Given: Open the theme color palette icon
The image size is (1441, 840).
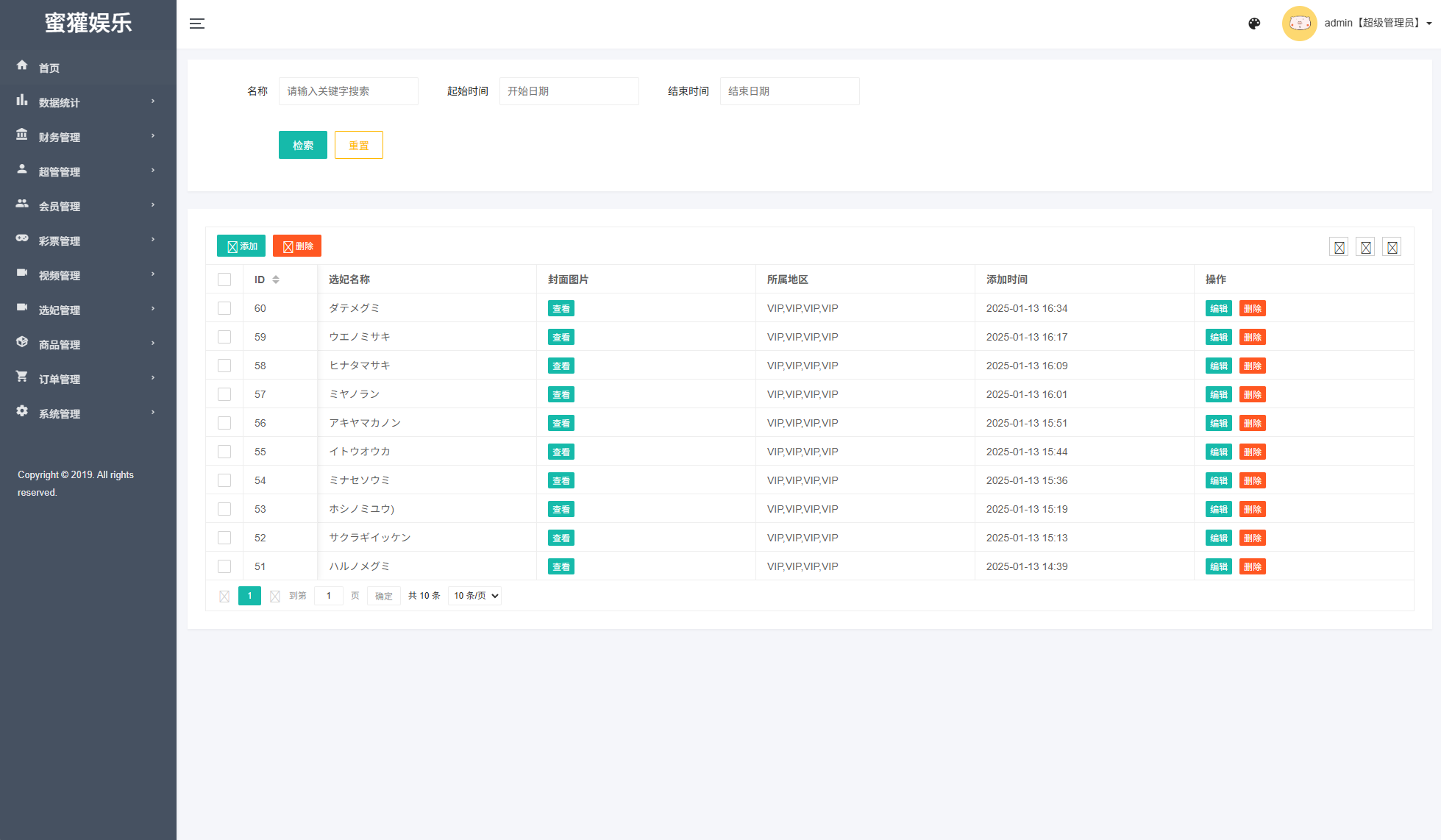Looking at the screenshot, I should click(1254, 24).
